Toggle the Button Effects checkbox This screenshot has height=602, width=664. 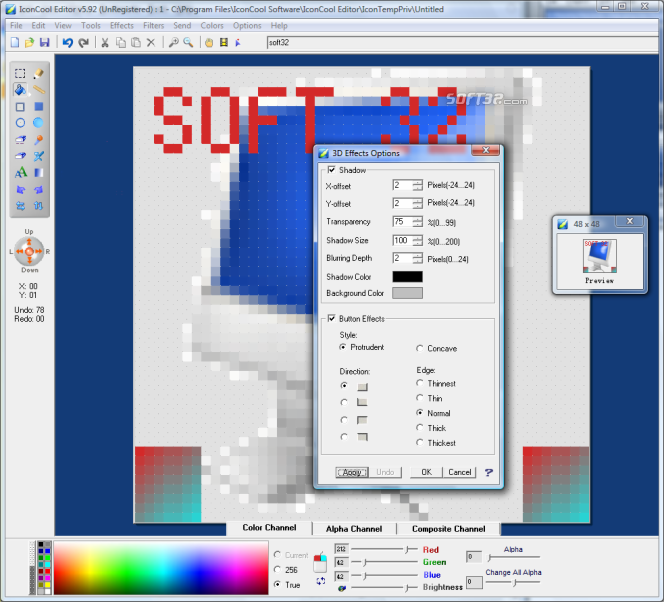[332, 318]
